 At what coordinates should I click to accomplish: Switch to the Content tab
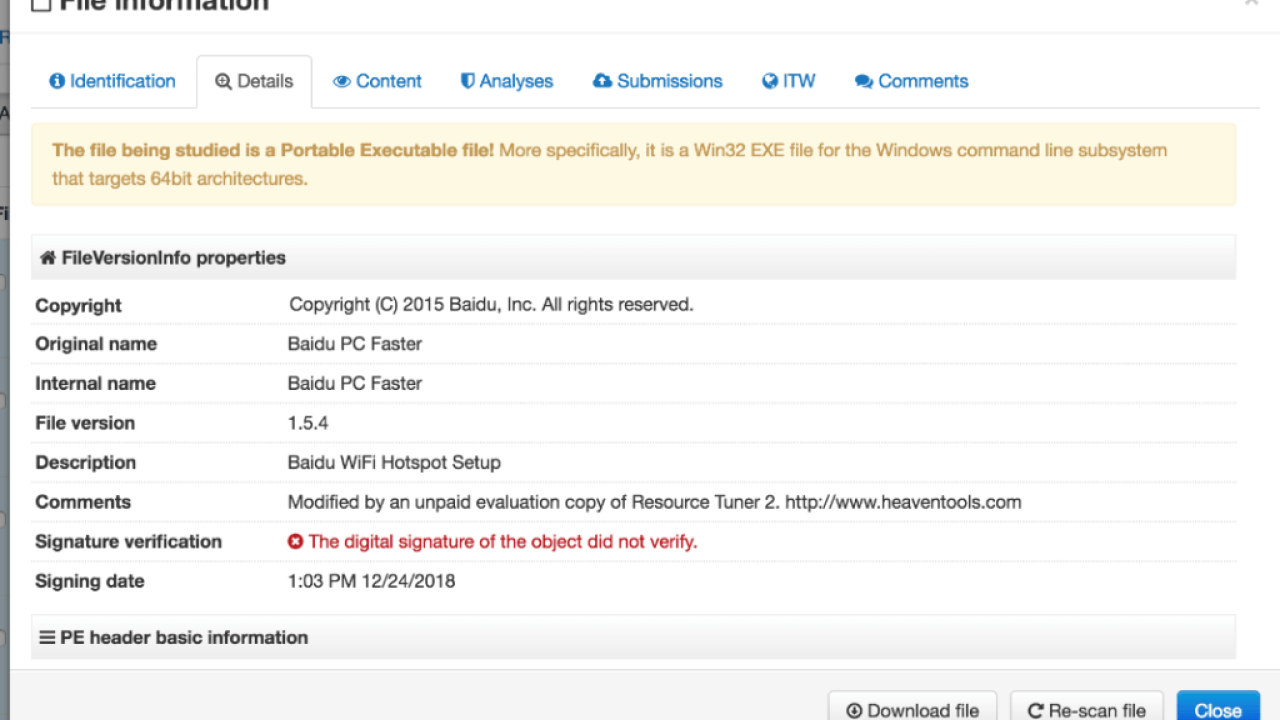coord(377,81)
